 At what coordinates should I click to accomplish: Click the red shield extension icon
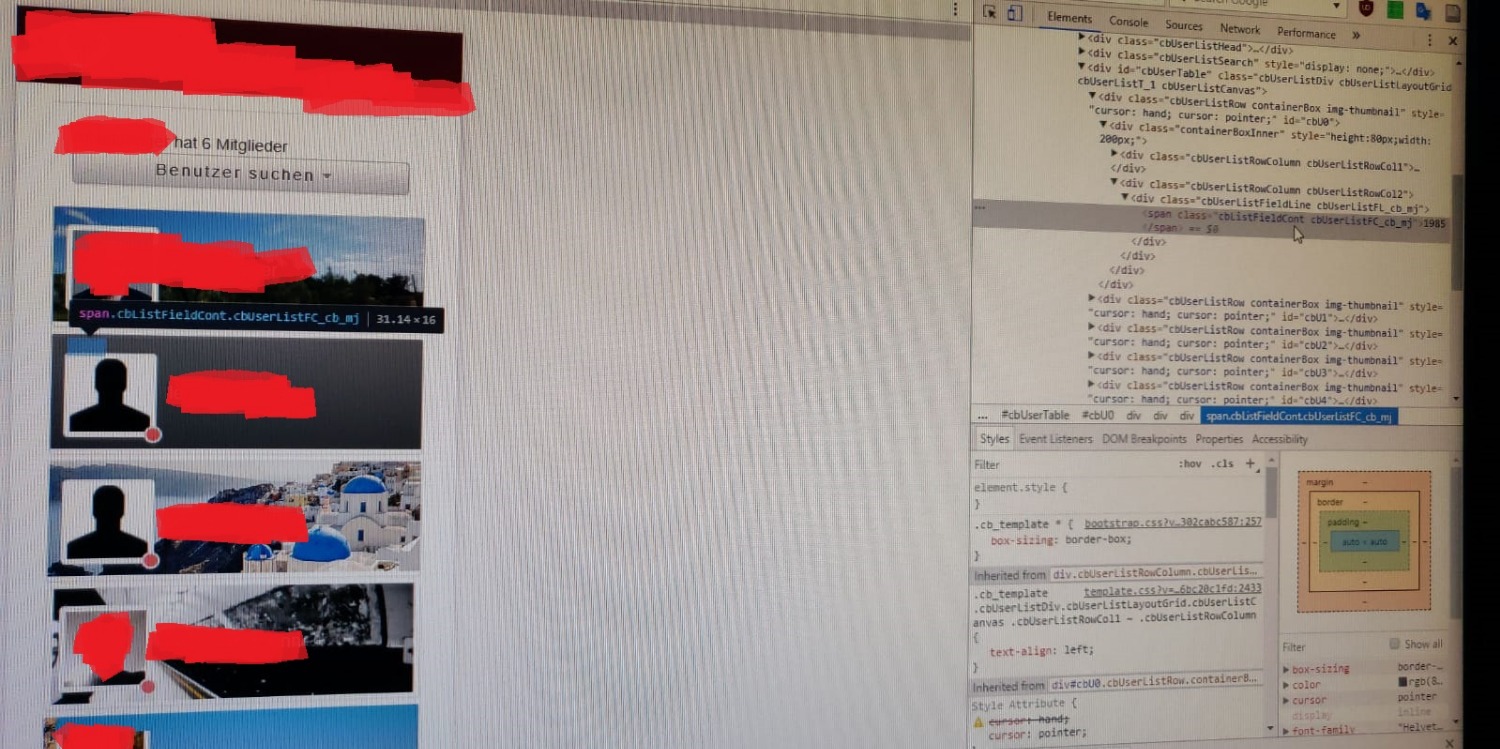[x=1366, y=8]
